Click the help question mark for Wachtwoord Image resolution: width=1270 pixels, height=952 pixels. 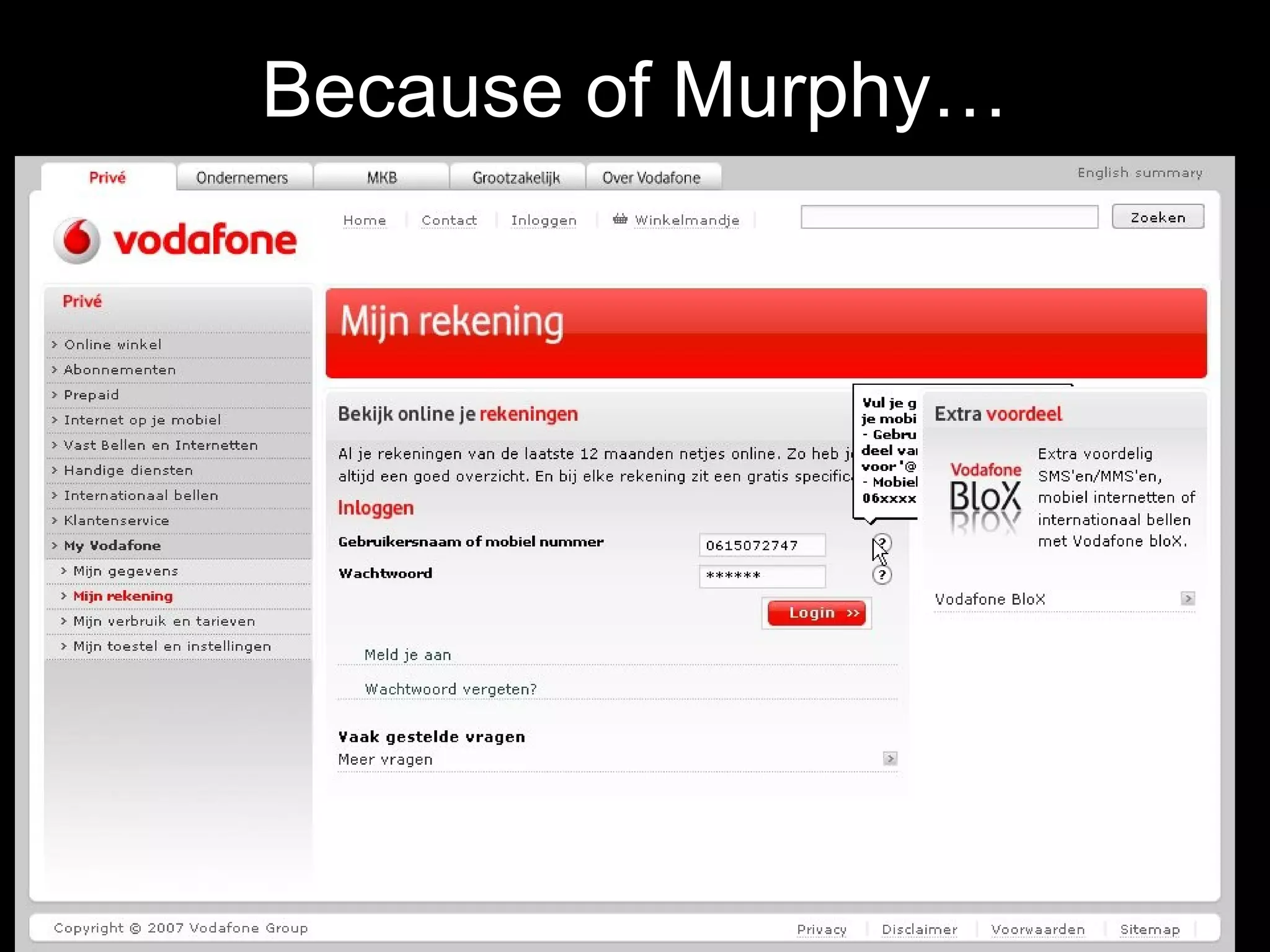pyautogui.click(x=882, y=575)
